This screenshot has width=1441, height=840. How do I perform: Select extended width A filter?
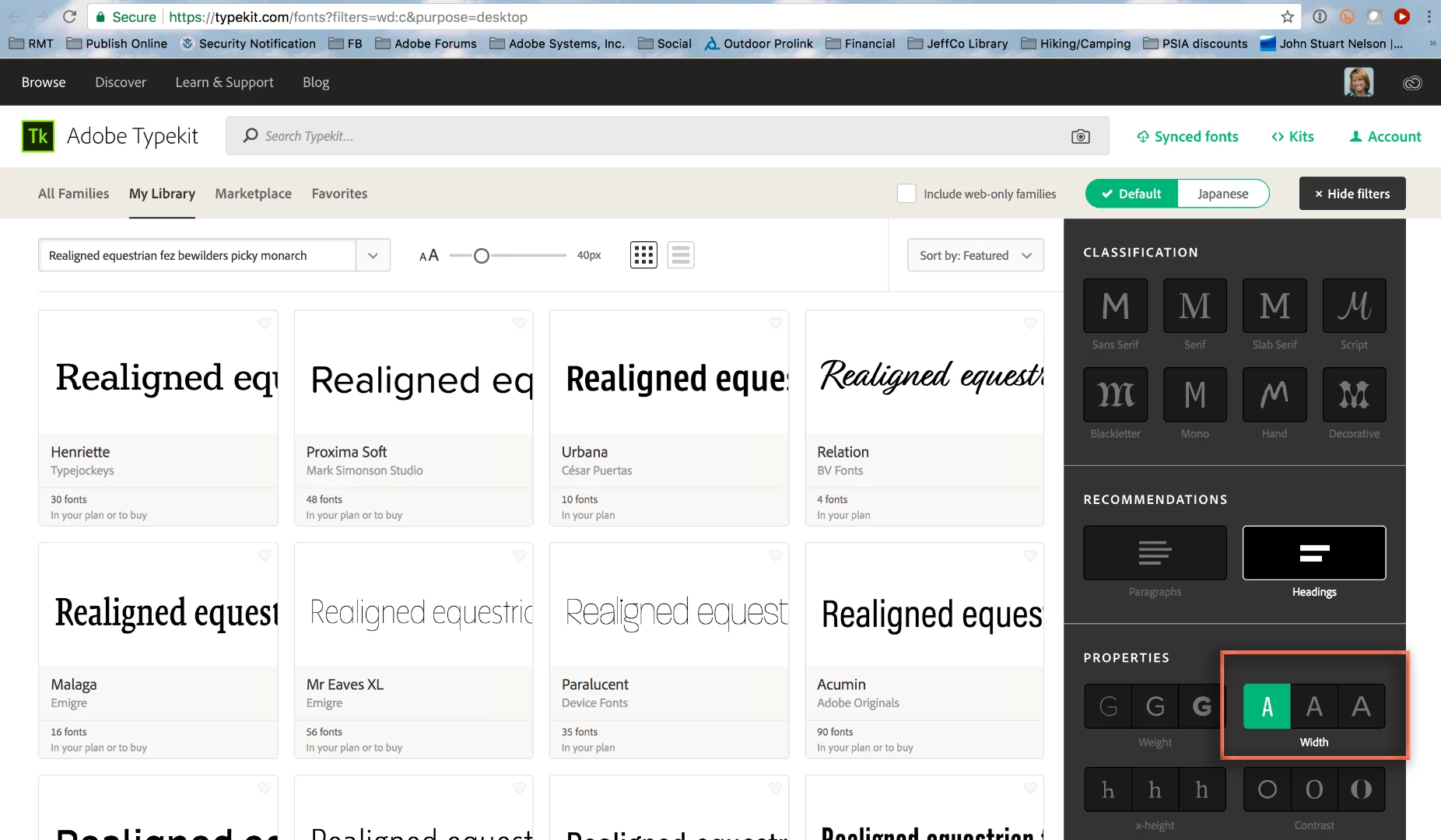tap(1362, 706)
